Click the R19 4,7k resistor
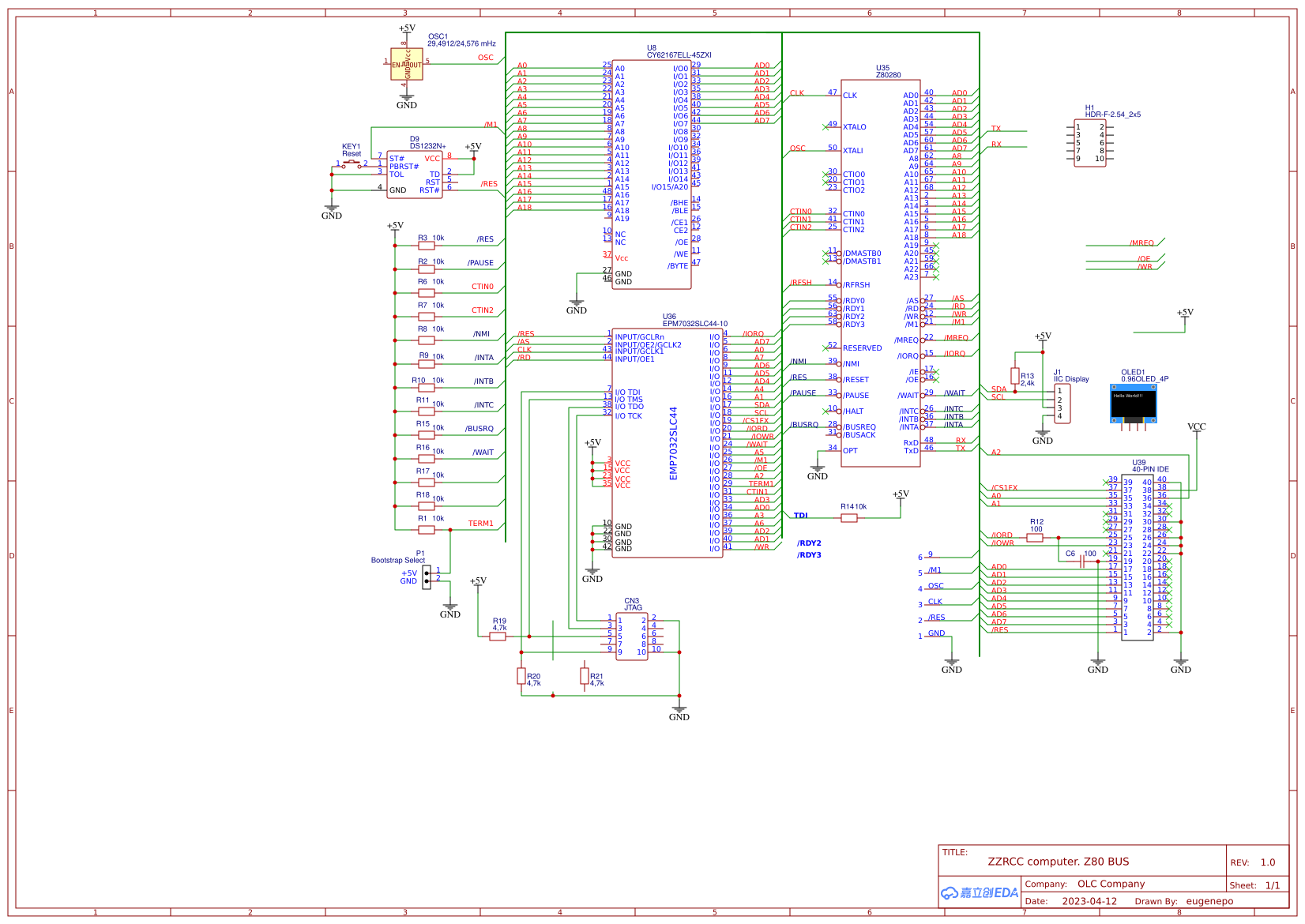 (498, 637)
